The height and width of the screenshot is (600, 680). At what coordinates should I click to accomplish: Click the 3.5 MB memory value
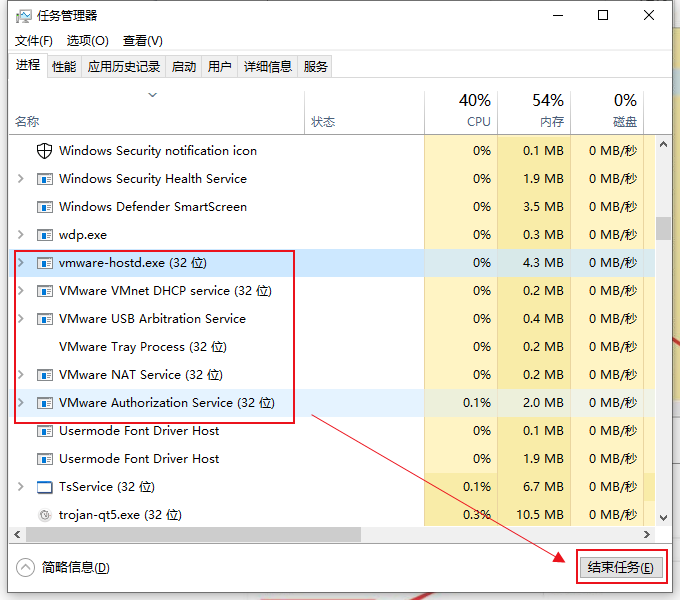pyautogui.click(x=543, y=207)
